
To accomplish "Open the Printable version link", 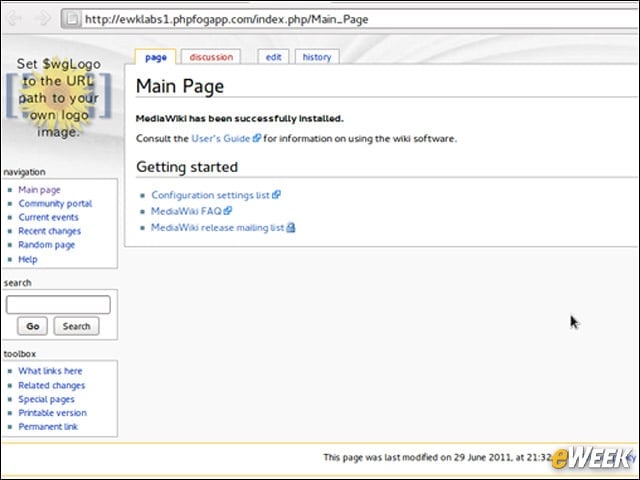I will tap(53, 413).
